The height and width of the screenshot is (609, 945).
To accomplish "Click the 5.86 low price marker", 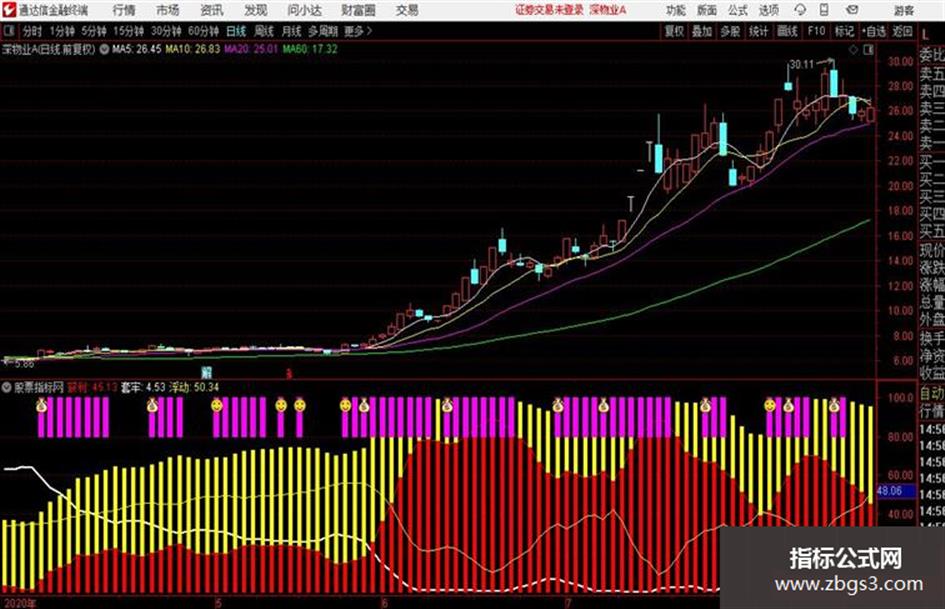I will [25, 364].
